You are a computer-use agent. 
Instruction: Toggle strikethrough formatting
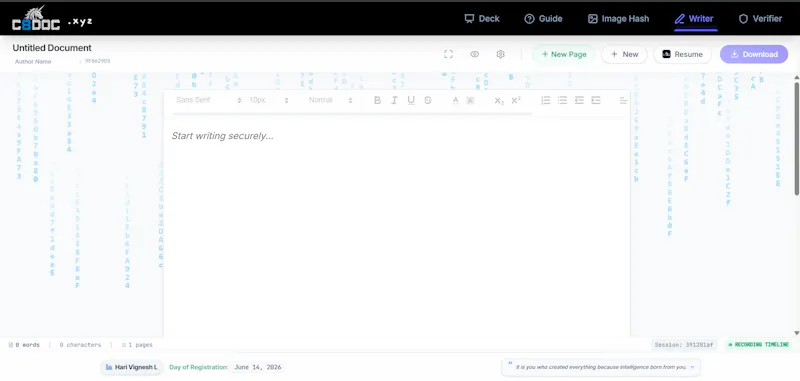428,100
